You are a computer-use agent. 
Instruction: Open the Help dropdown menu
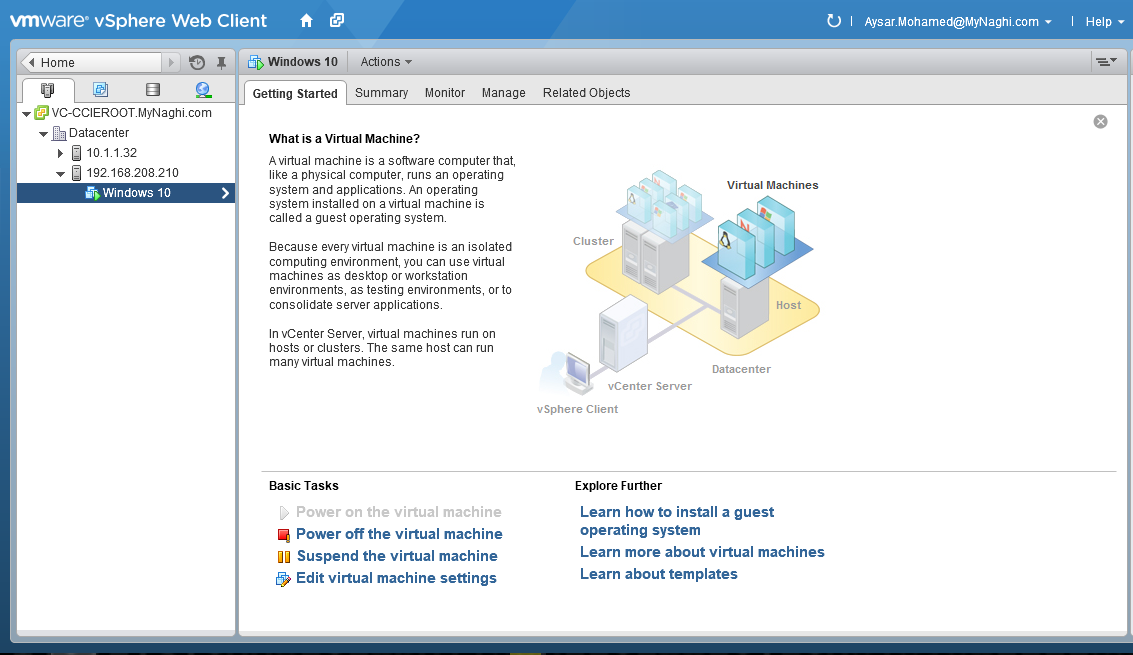[1103, 21]
